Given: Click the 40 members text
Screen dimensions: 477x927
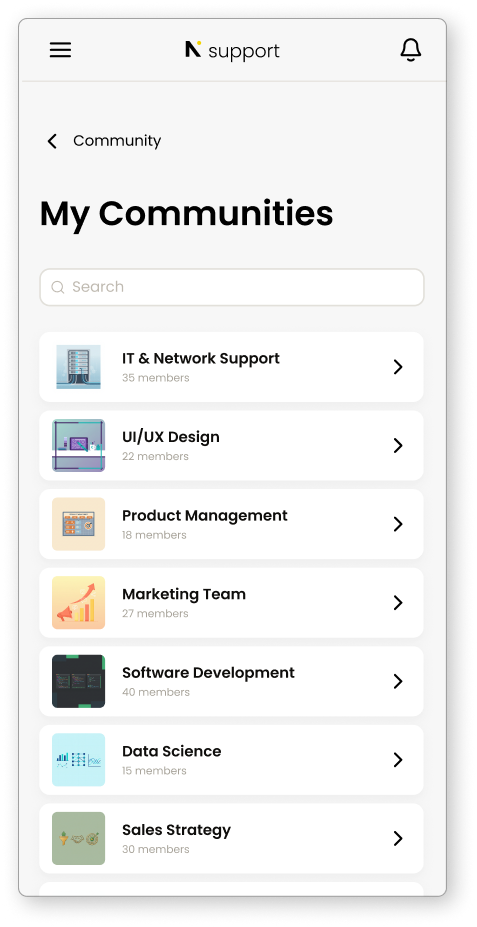Looking at the screenshot, I should (x=156, y=692).
